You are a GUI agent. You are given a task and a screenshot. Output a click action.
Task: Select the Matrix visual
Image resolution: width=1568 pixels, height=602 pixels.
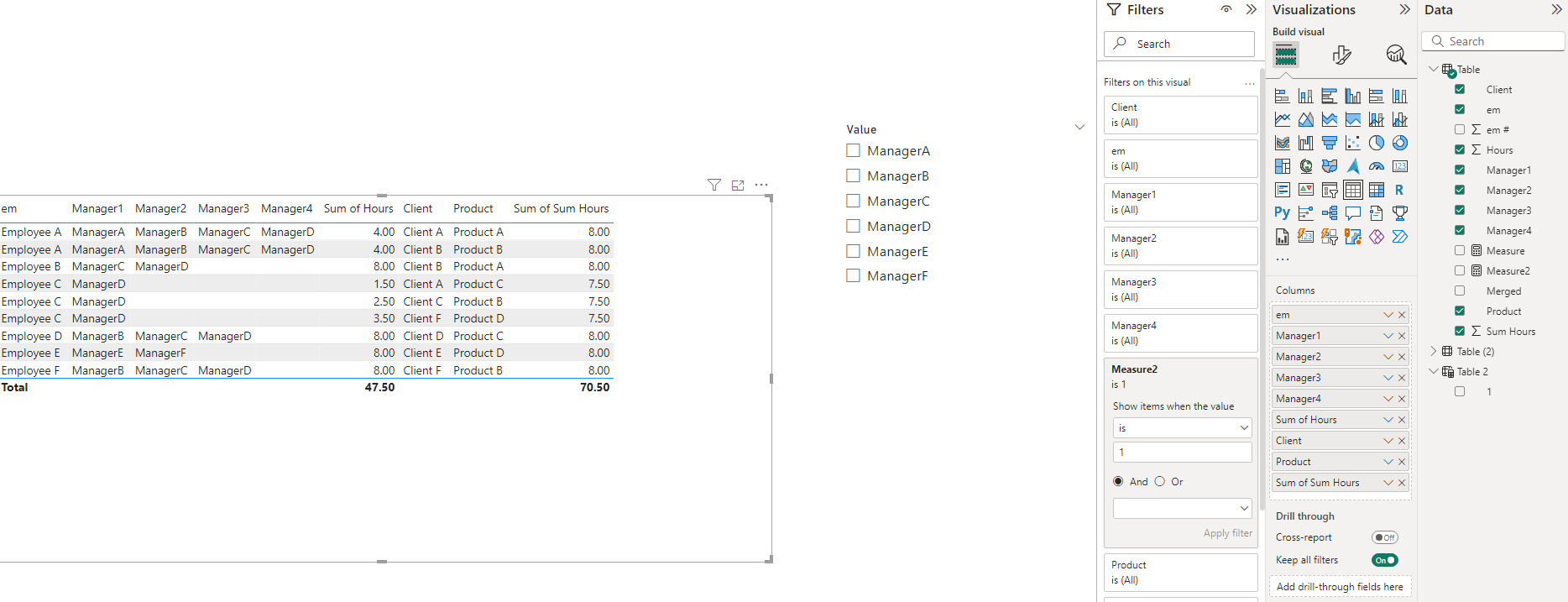tap(1376, 190)
